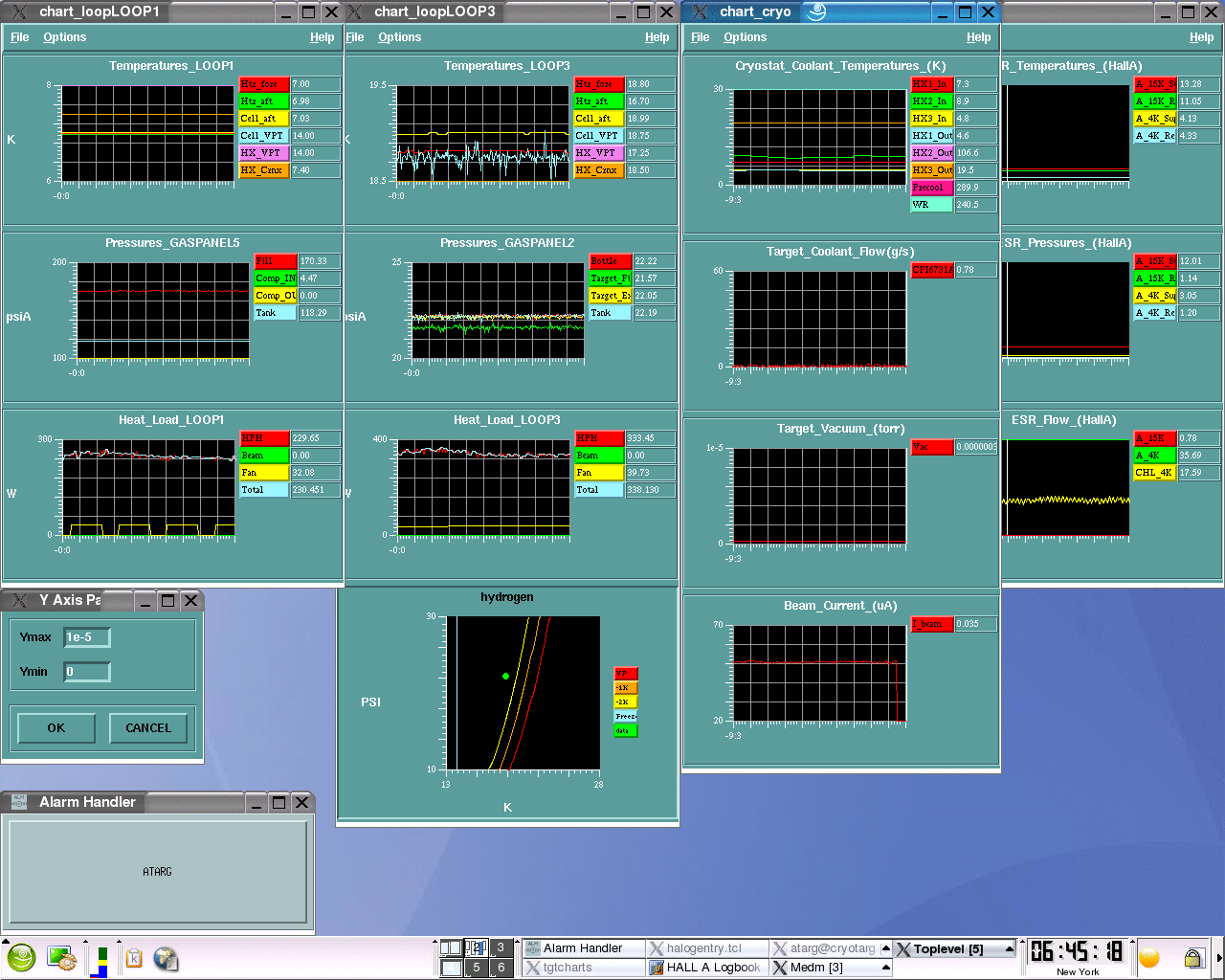Click HPH value 333.45 in Heat_Load_LOOP3
The image size is (1225, 980).
coord(650,438)
